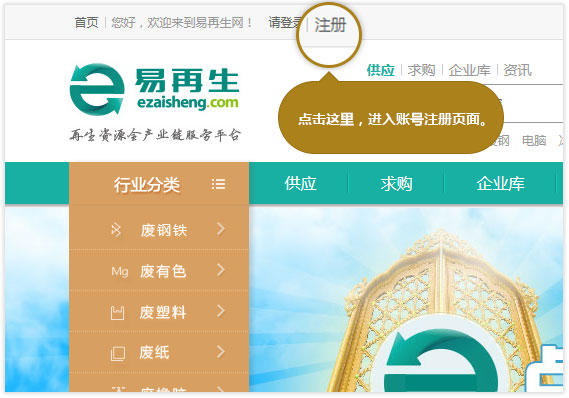Click the 电脑 hot keyword link
The width and height of the screenshot is (569, 398).
[x=534, y=140]
